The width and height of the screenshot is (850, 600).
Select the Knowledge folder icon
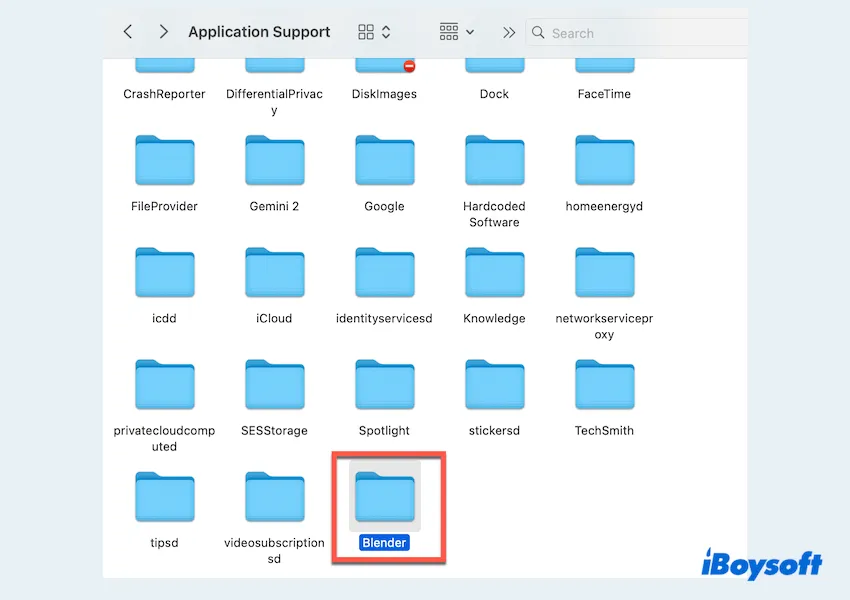coord(495,273)
